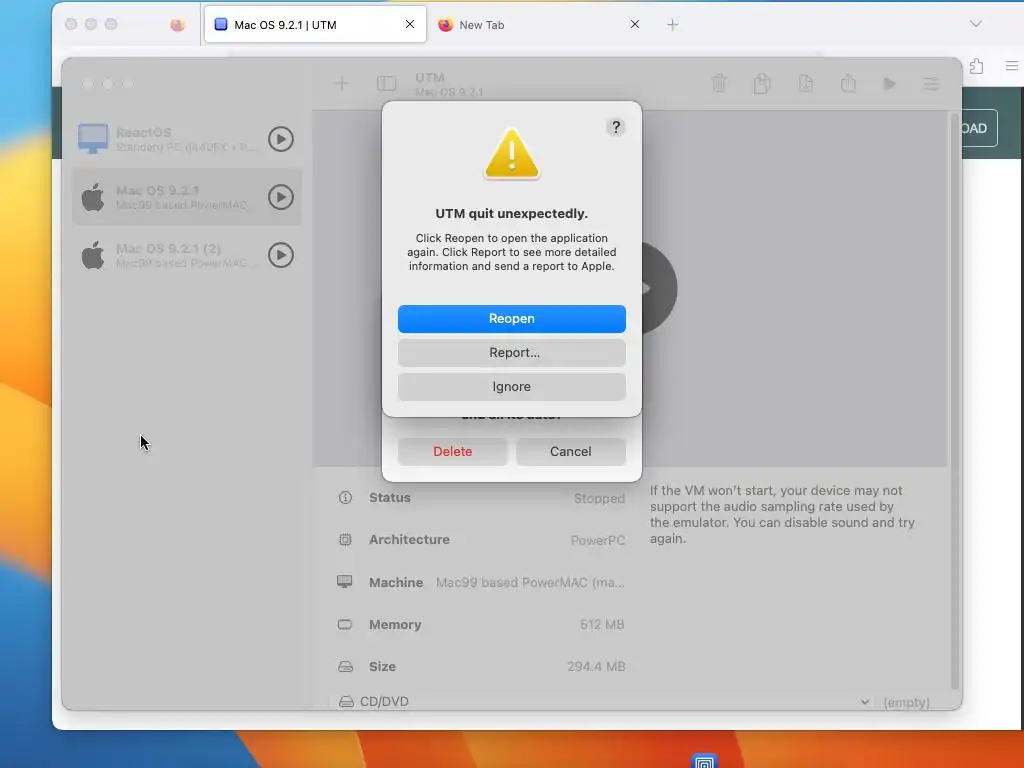This screenshot has width=1024, height=768.
Task: Start the ReactOS virtual machine
Action: 281,139
